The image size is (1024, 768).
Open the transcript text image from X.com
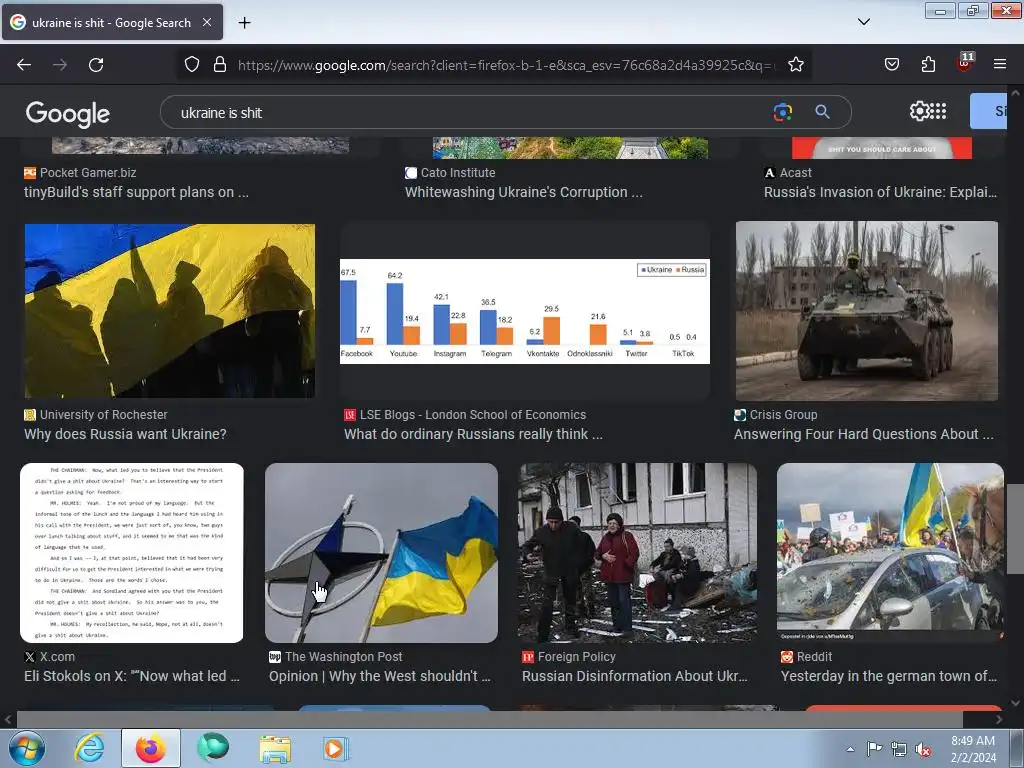(132, 553)
